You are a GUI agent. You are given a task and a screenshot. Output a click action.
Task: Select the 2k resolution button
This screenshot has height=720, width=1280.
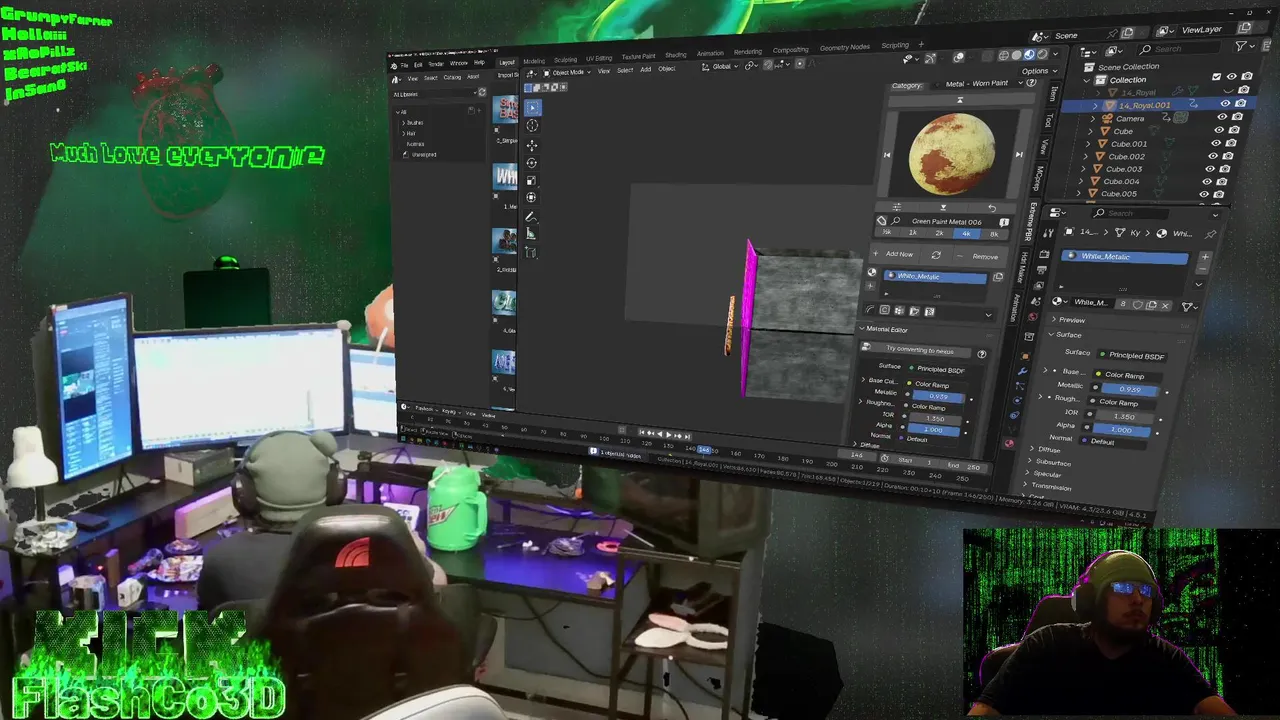tap(939, 233)
